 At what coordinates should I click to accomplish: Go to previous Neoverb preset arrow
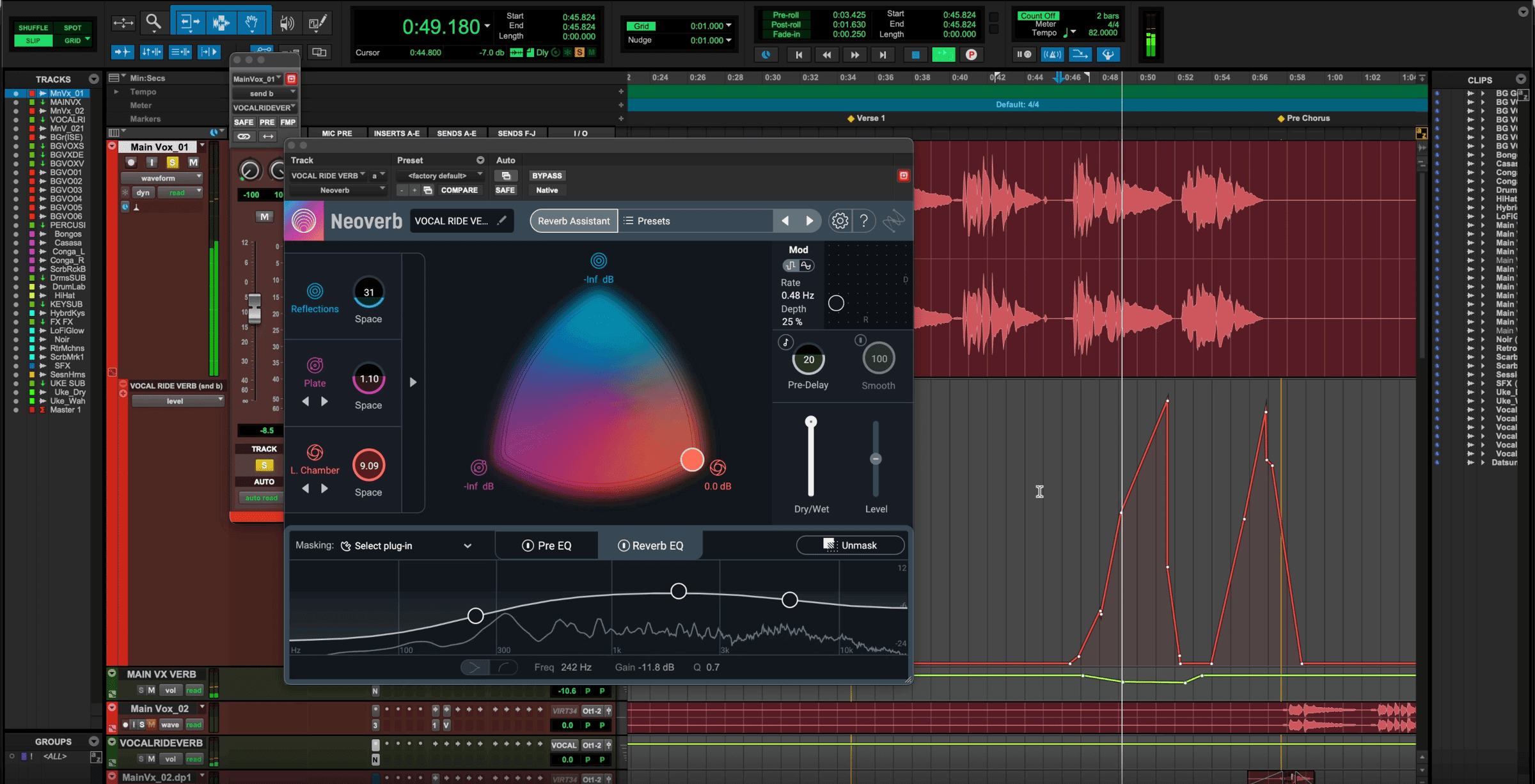(785, 221)
